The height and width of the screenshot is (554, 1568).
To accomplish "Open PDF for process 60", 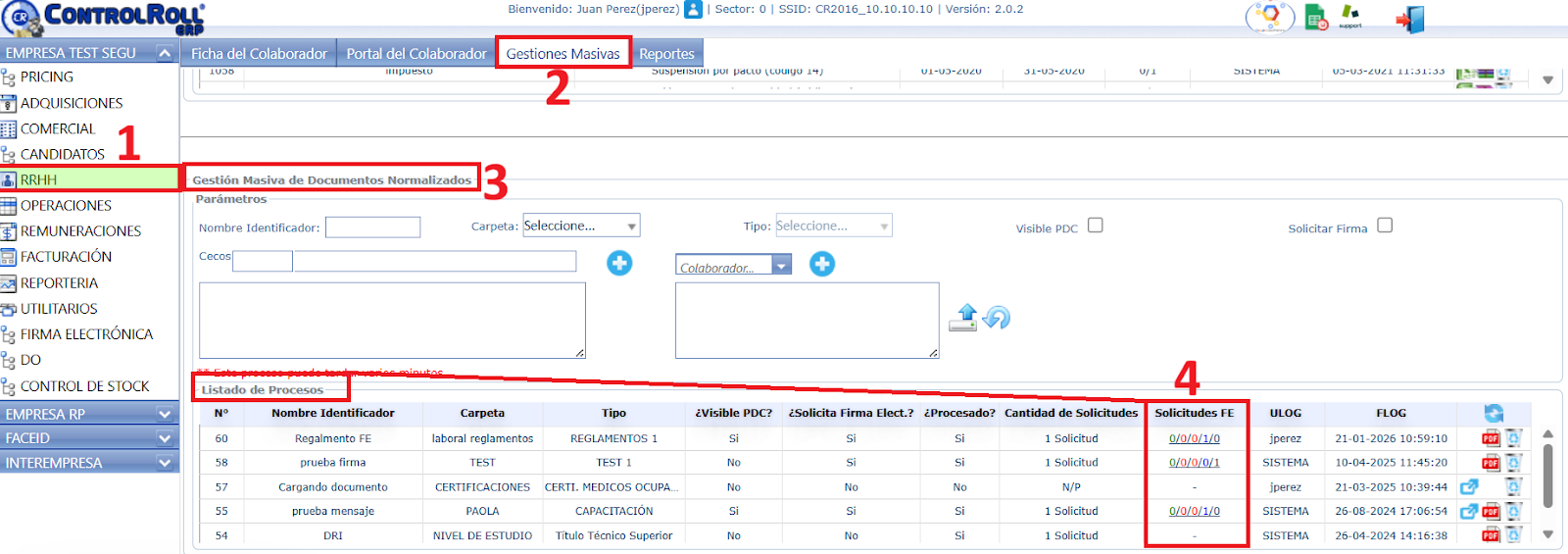I will click(1491, 438).
